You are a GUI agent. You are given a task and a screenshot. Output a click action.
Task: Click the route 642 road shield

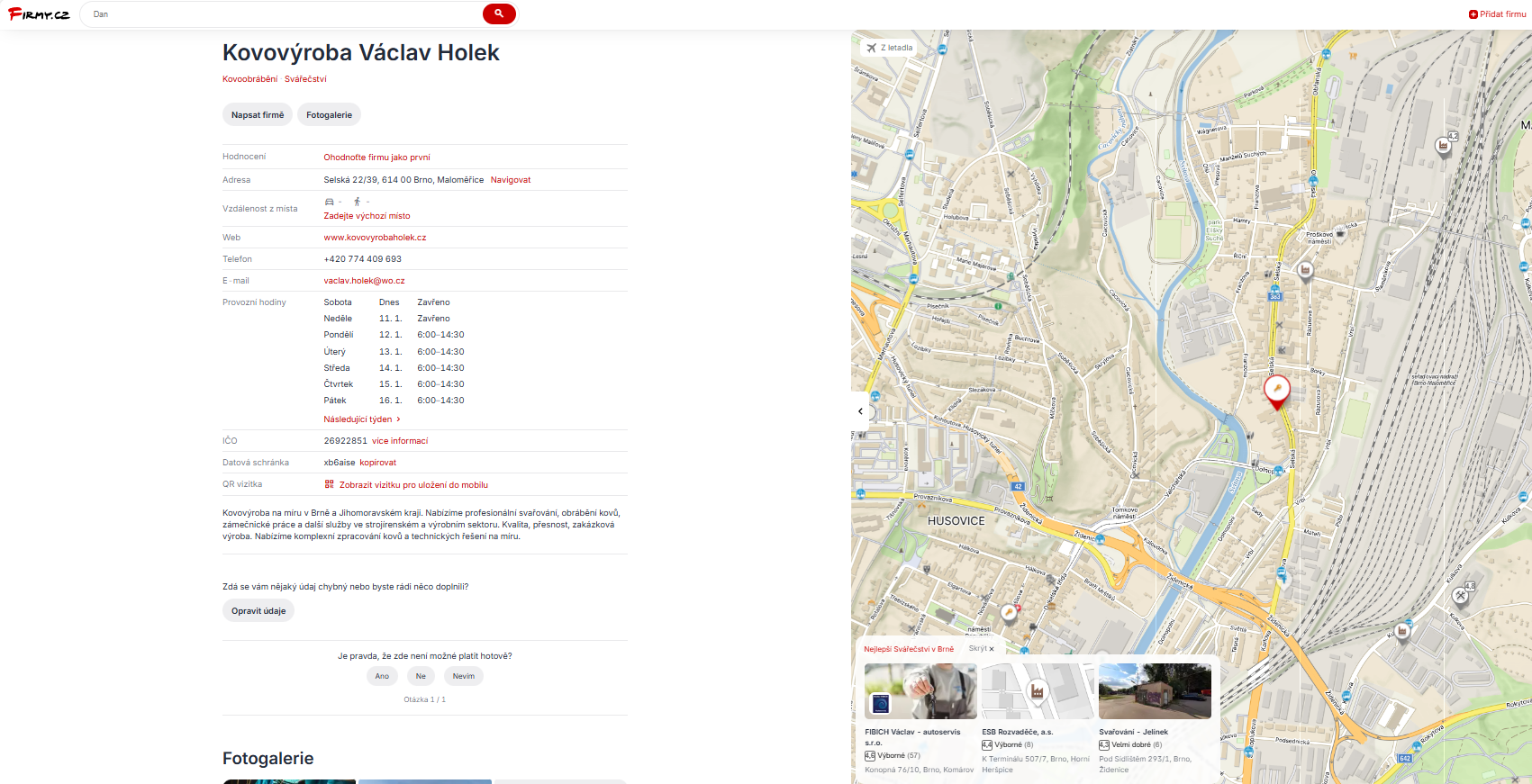click(x=1404, y=759)
